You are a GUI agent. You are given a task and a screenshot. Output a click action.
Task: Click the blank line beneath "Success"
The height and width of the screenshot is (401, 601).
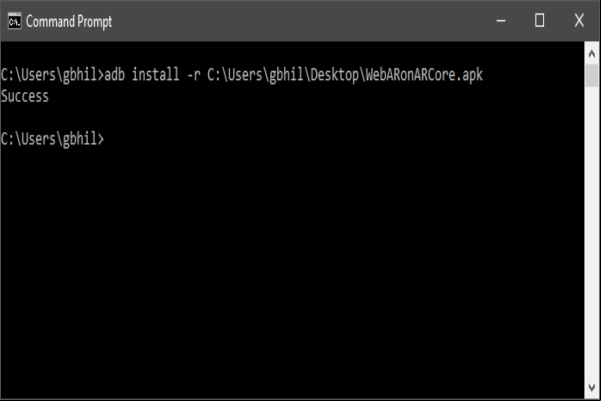coord(292,118)
